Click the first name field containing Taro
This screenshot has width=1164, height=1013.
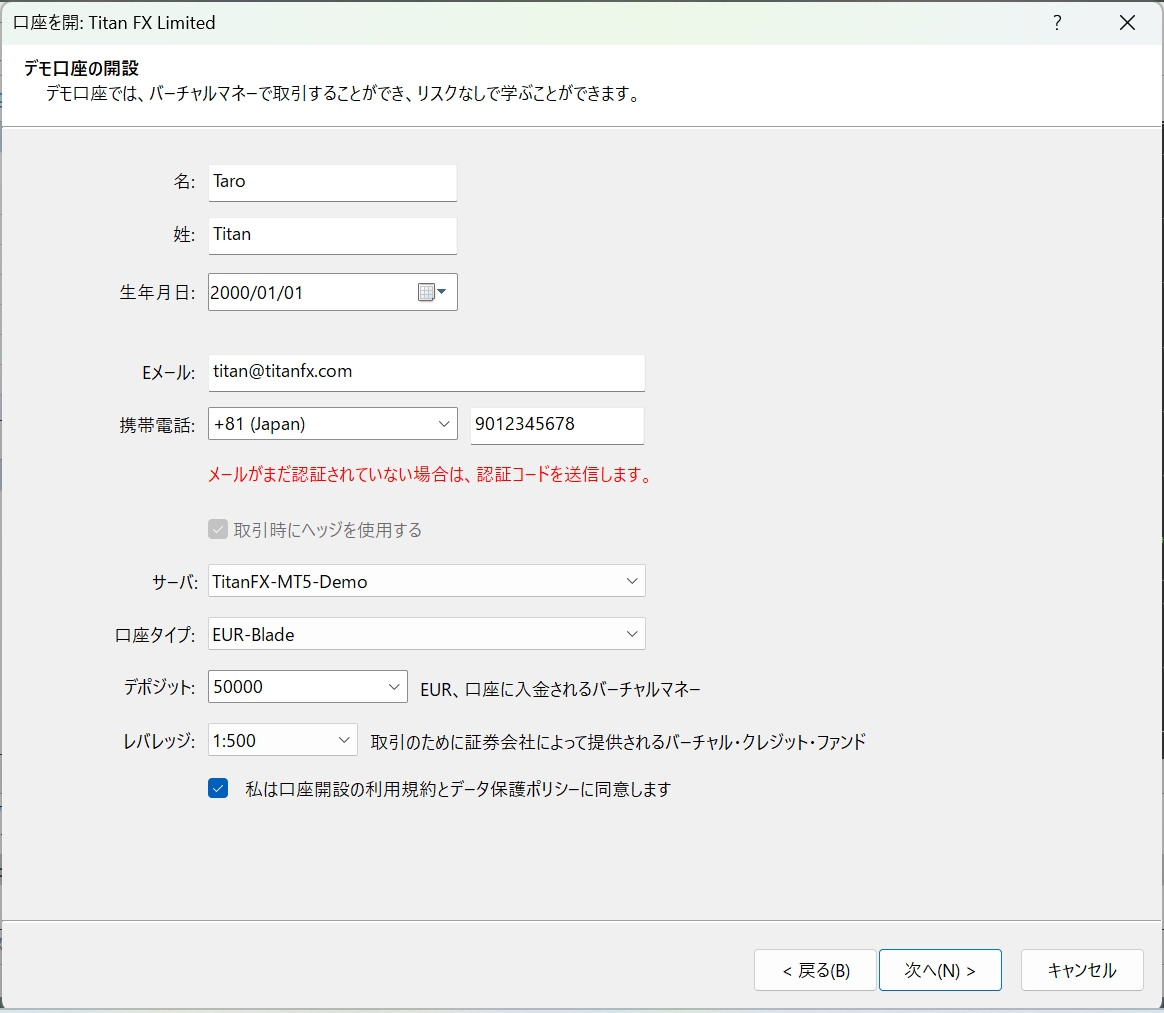333,183
